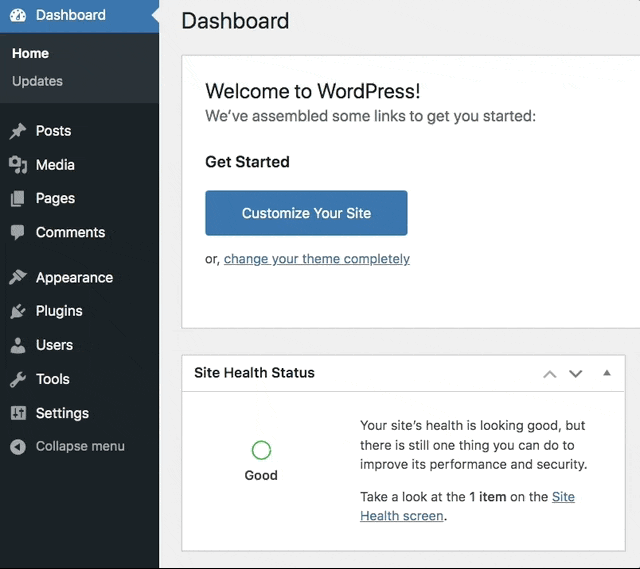Open the Tools menu
Viewport: 640px width, 569px height.
(x=80, y=379)
